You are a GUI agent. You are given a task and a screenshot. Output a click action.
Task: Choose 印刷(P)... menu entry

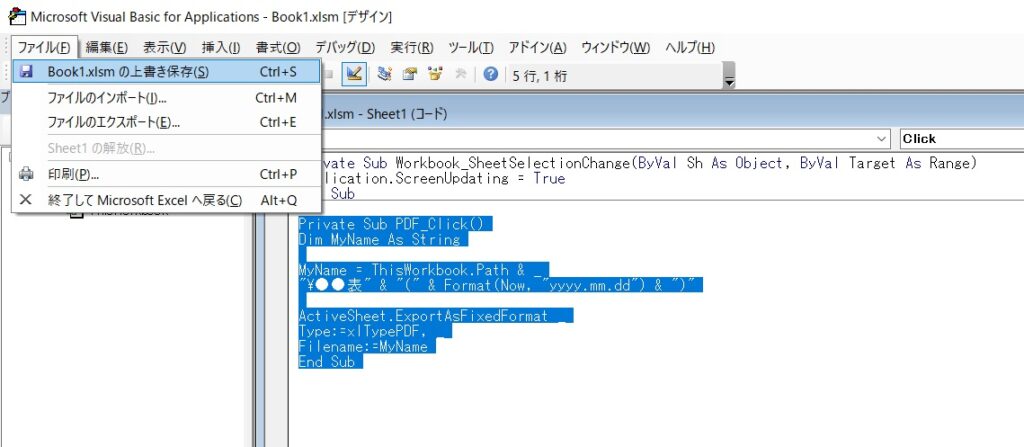coord(167,174)
